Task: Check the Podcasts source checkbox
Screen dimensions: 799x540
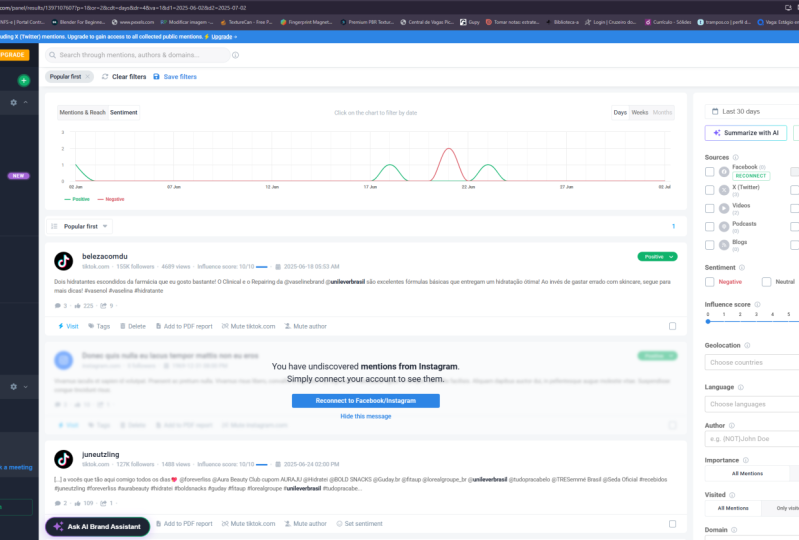Action: 709,227
